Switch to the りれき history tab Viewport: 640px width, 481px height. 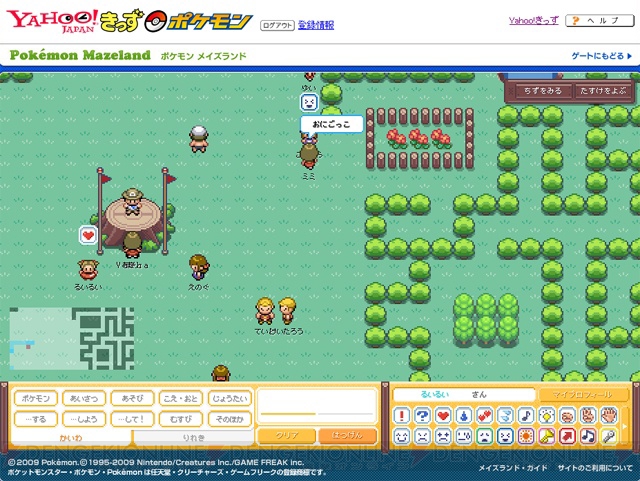point(193,438)
